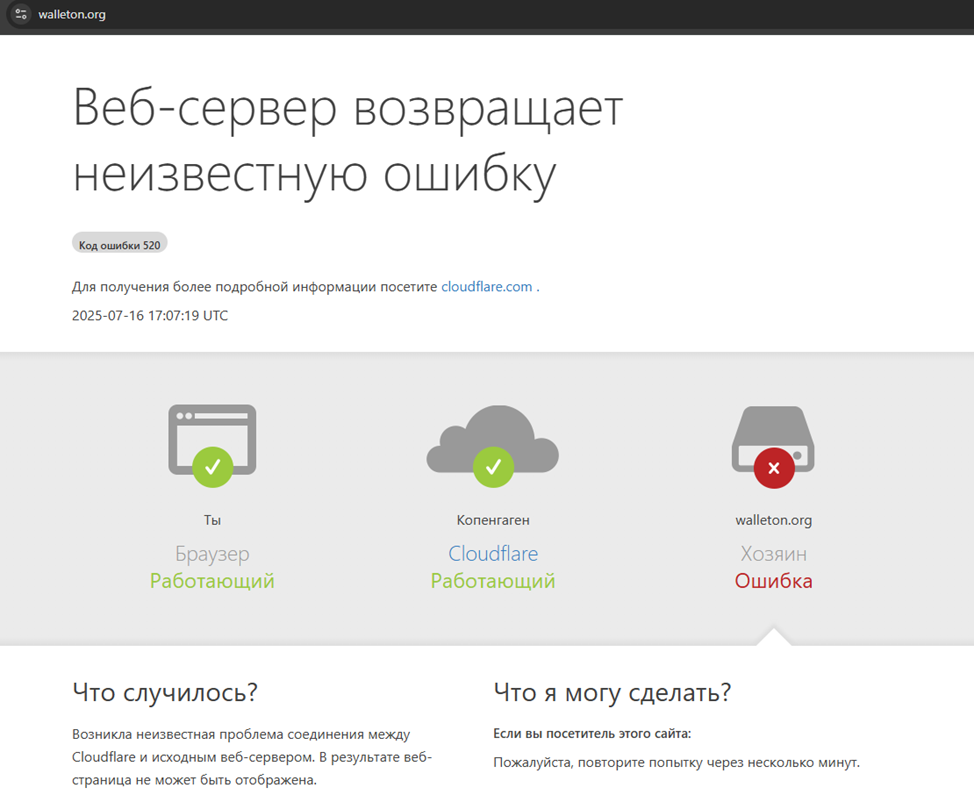The width and height of the screenshot is (974, 795).
Task: Click the 'Копенгаген' location label
Action: pyautogui.click(x=492, y=520)
